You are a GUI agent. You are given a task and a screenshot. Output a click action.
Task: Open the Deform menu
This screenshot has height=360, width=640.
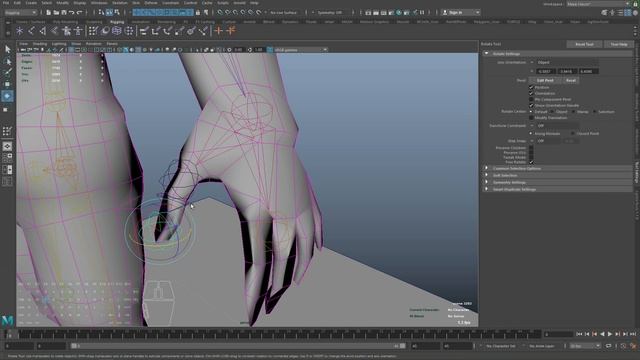151,3
